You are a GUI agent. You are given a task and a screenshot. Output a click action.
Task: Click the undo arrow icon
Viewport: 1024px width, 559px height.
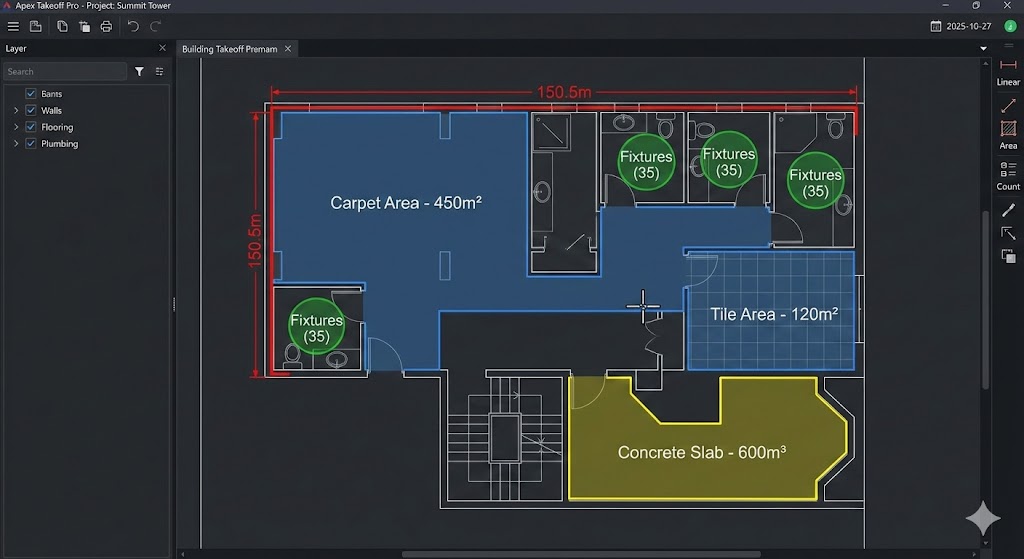click(133, 26)
